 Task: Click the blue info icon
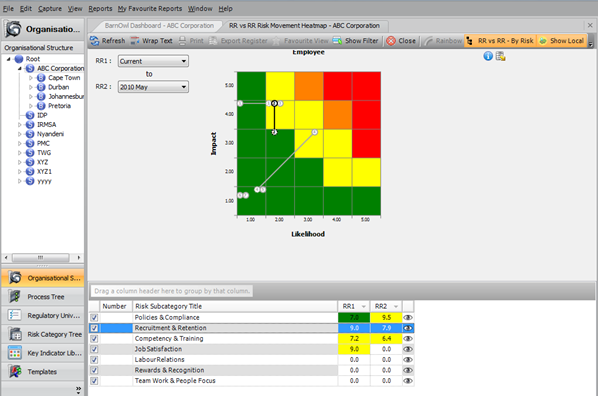pos(488,56)
